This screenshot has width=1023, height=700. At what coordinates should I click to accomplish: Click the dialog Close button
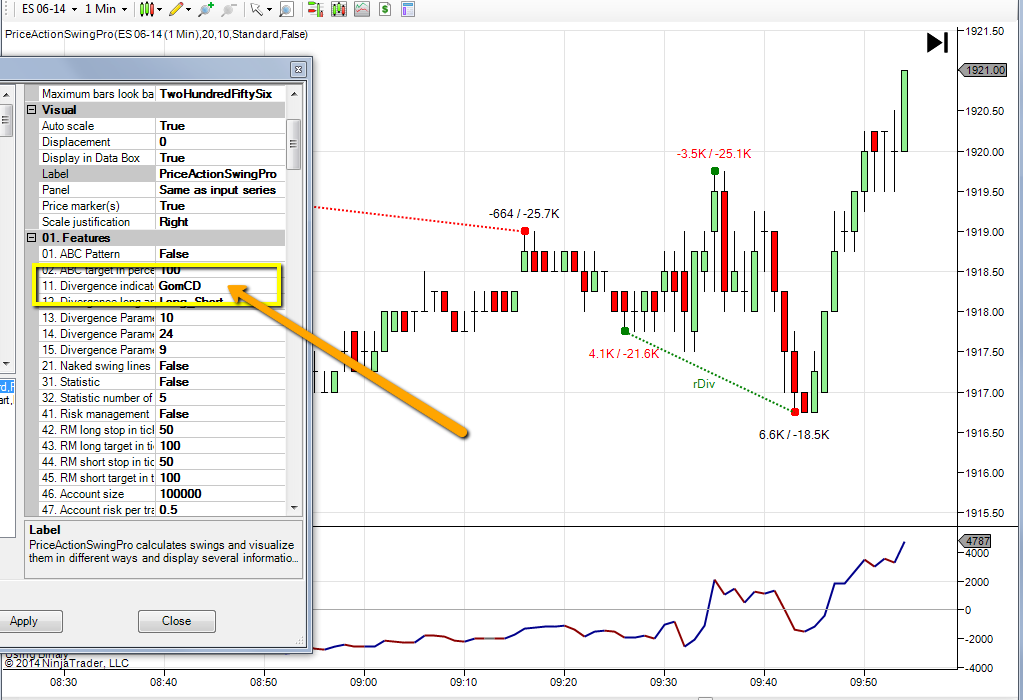click(x=177, y=621)
